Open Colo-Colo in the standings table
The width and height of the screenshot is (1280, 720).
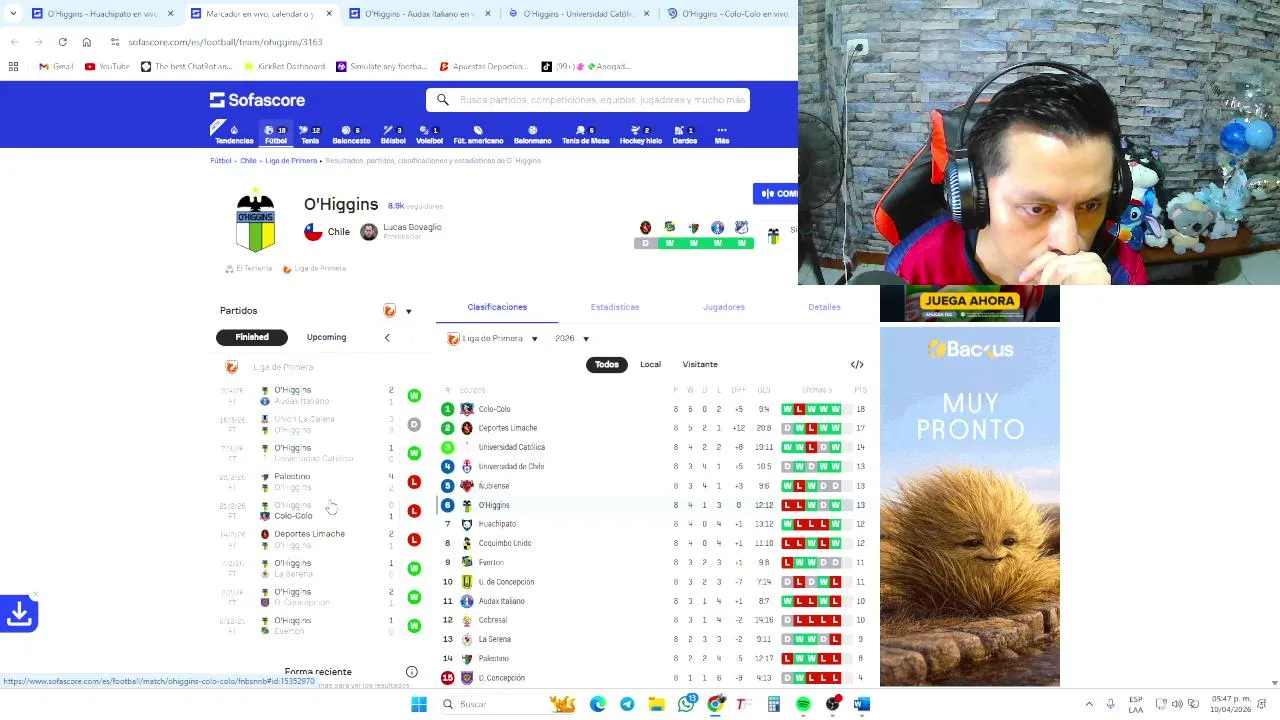pyautogui.click(x=655, y=409)
